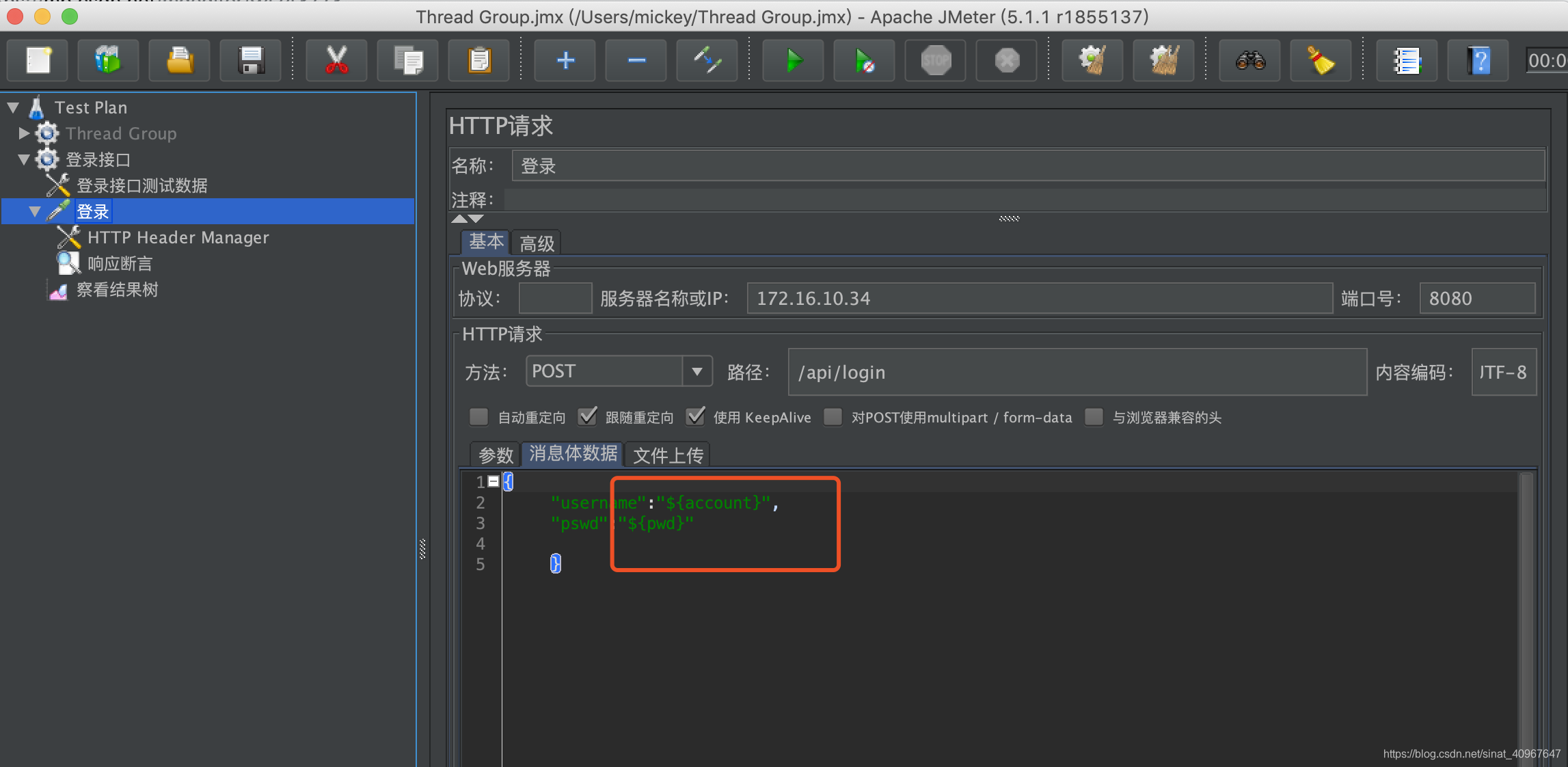Reset search with yellow brush icon
1568x767 pixels.
(x=1321, y=61)
